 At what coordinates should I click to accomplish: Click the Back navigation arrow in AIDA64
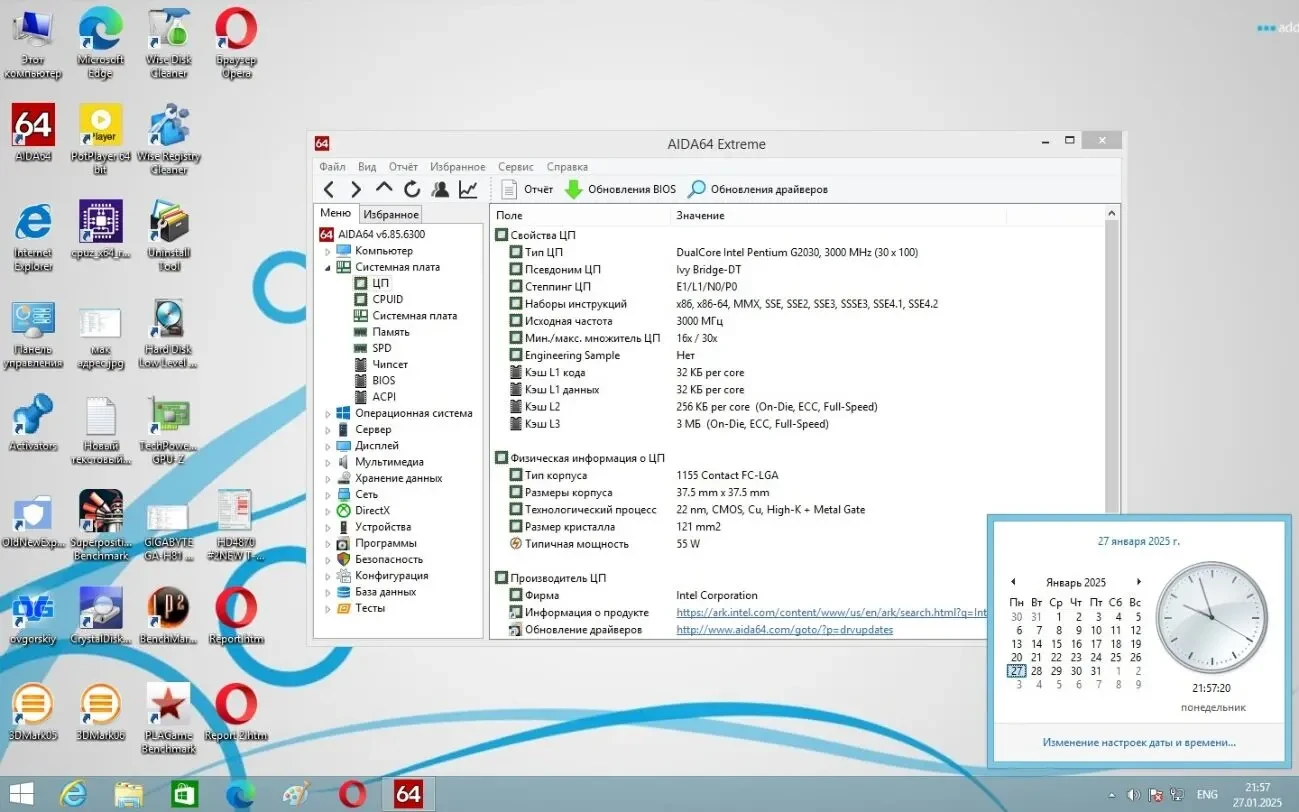(x=329, y=189)
